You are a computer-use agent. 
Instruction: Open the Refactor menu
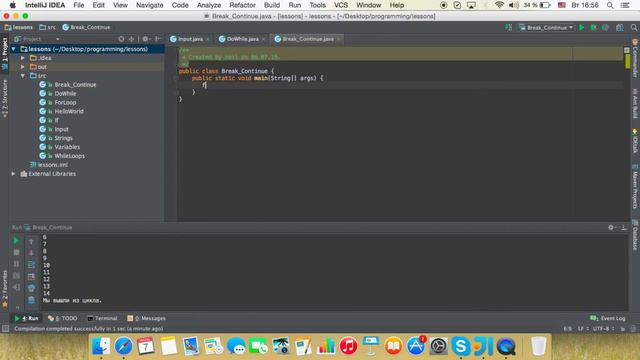coord(242,5)
